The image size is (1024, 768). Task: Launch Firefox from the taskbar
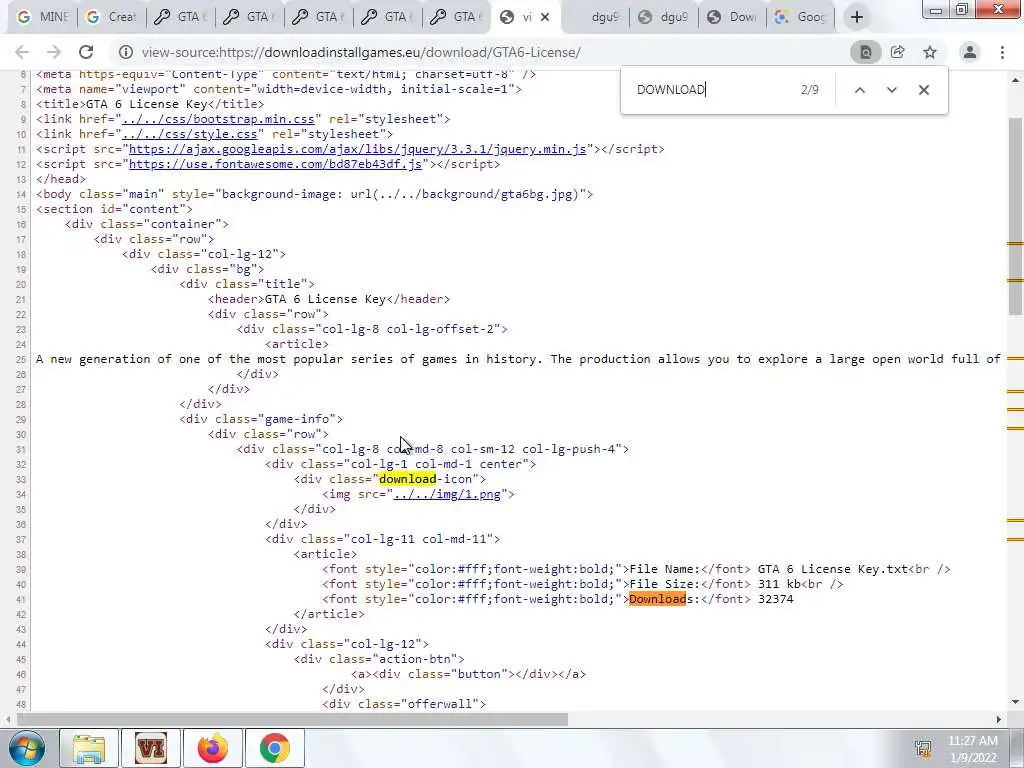tap(213, 748)
